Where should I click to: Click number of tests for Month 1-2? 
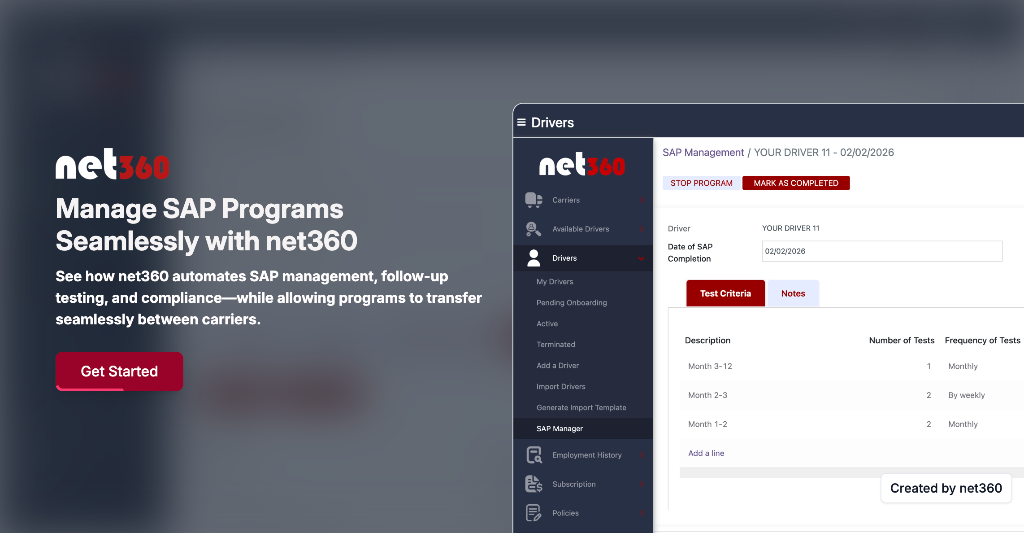929,424
